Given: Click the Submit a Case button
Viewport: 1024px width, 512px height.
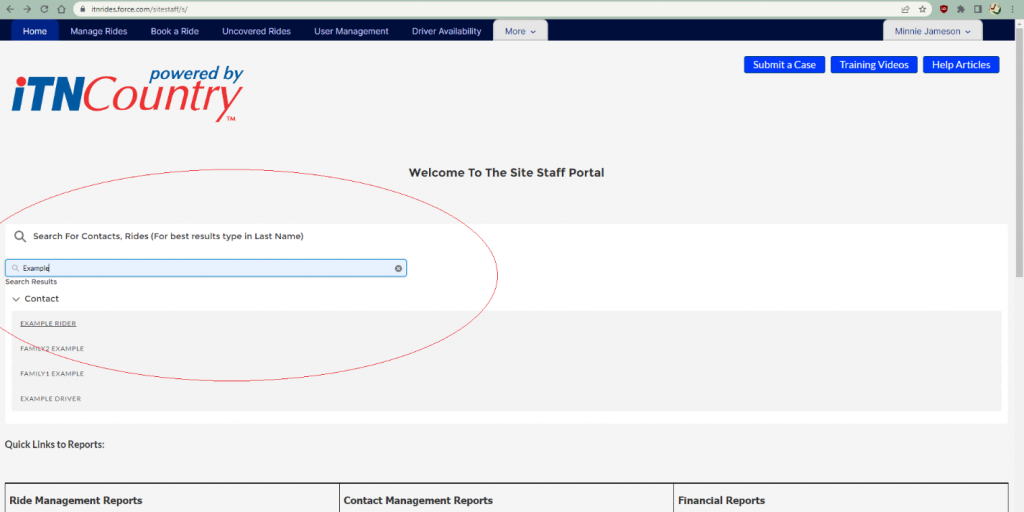Looking at the screenshot, I should 784,65.
